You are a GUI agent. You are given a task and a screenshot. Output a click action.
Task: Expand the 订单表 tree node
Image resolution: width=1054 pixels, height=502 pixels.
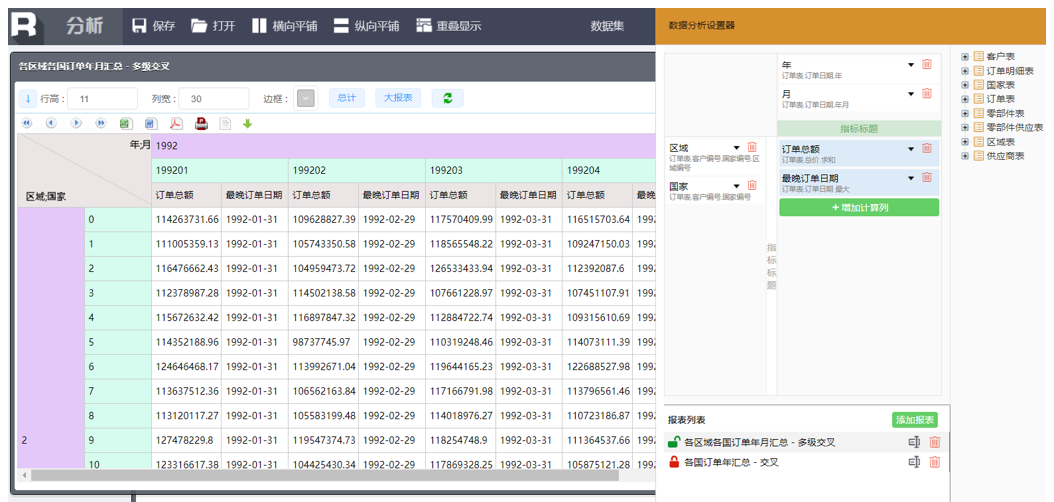pyautogui.click(x=965, y=99)
